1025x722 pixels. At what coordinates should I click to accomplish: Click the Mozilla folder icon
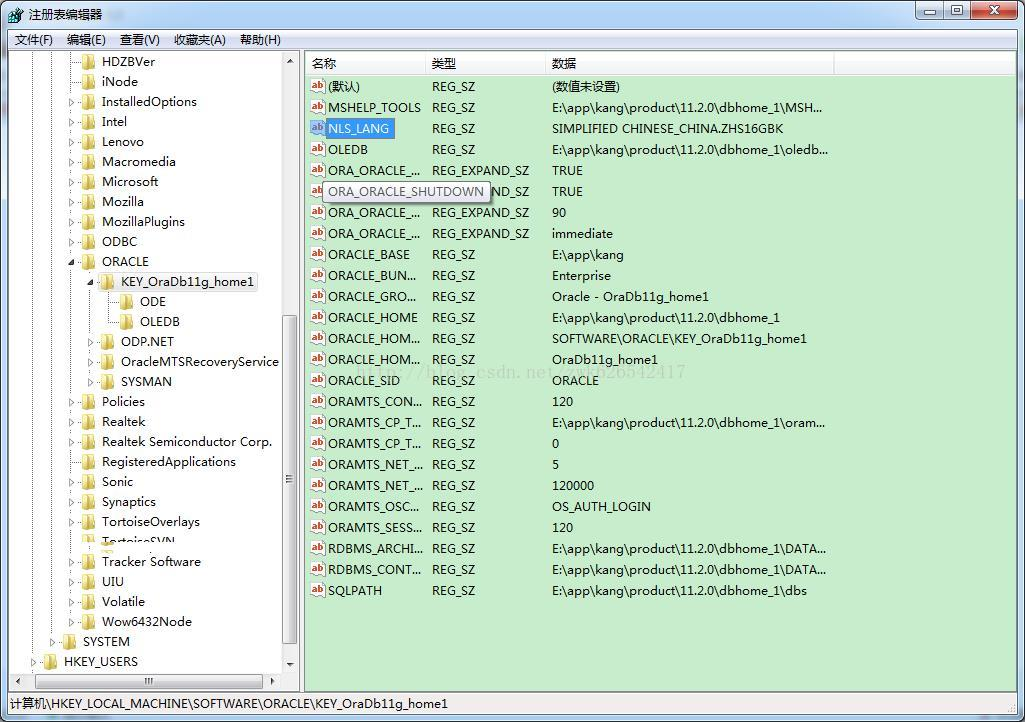pyautogui.click(x=89, y=201)
